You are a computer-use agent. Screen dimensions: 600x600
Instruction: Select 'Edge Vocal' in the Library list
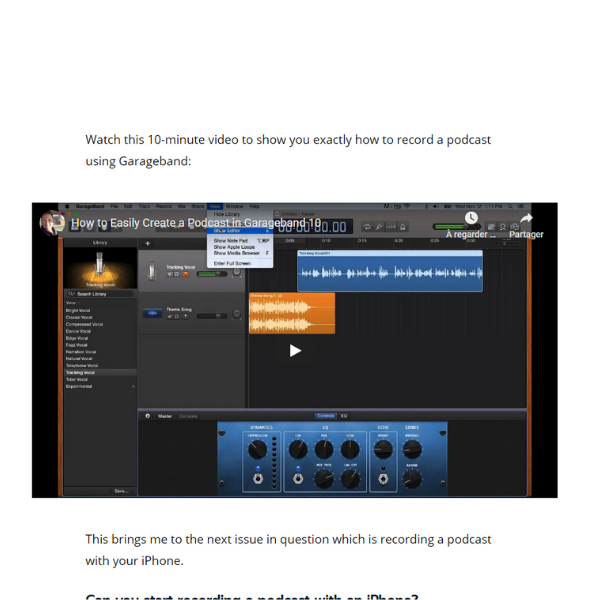(x=77, y=338)
